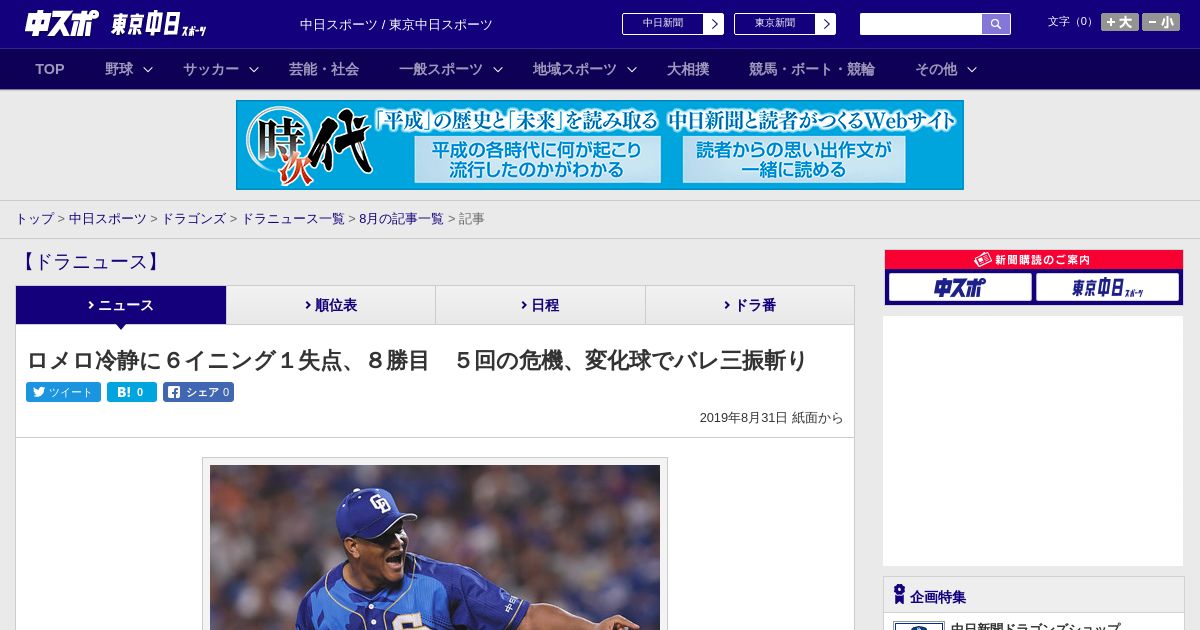This screenshot has width=1200, height=630.
Task: Select the 順位表 tab
Action: click(331, 305)
